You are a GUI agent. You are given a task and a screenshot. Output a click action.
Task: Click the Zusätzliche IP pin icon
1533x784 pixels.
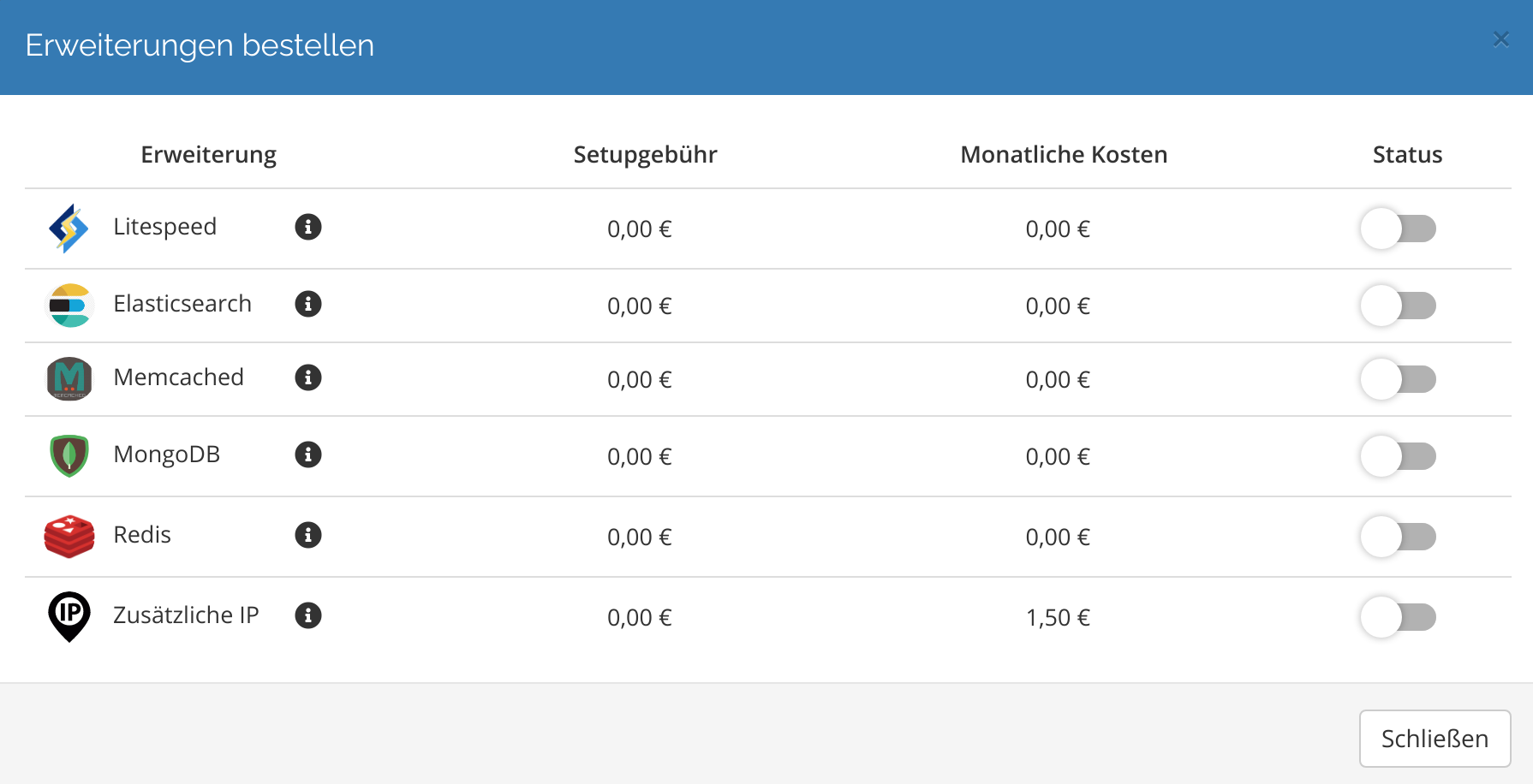pyautogui.click(x=69, y=616)
